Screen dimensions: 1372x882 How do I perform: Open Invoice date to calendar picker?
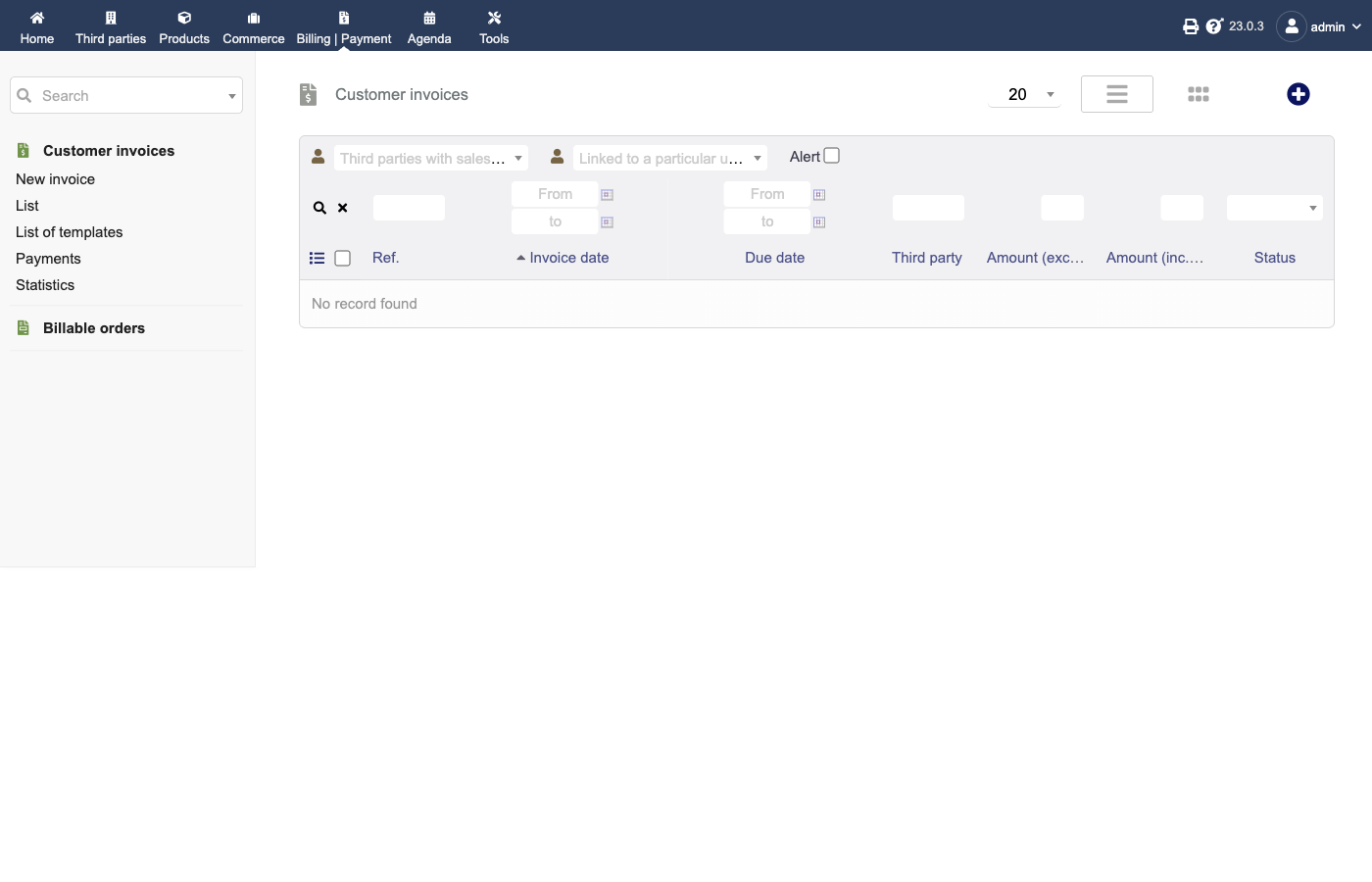[607, 222]
